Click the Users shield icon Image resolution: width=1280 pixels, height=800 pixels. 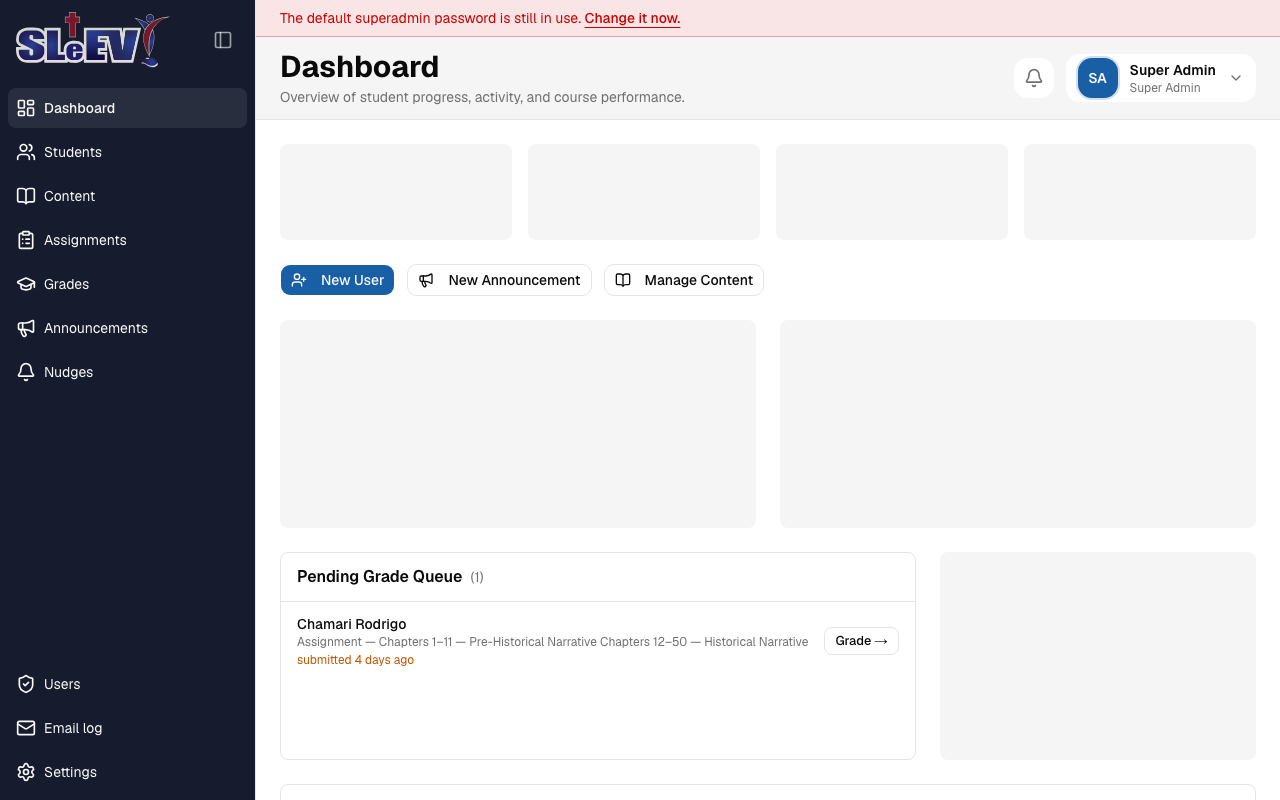click(x=26, y=684)
